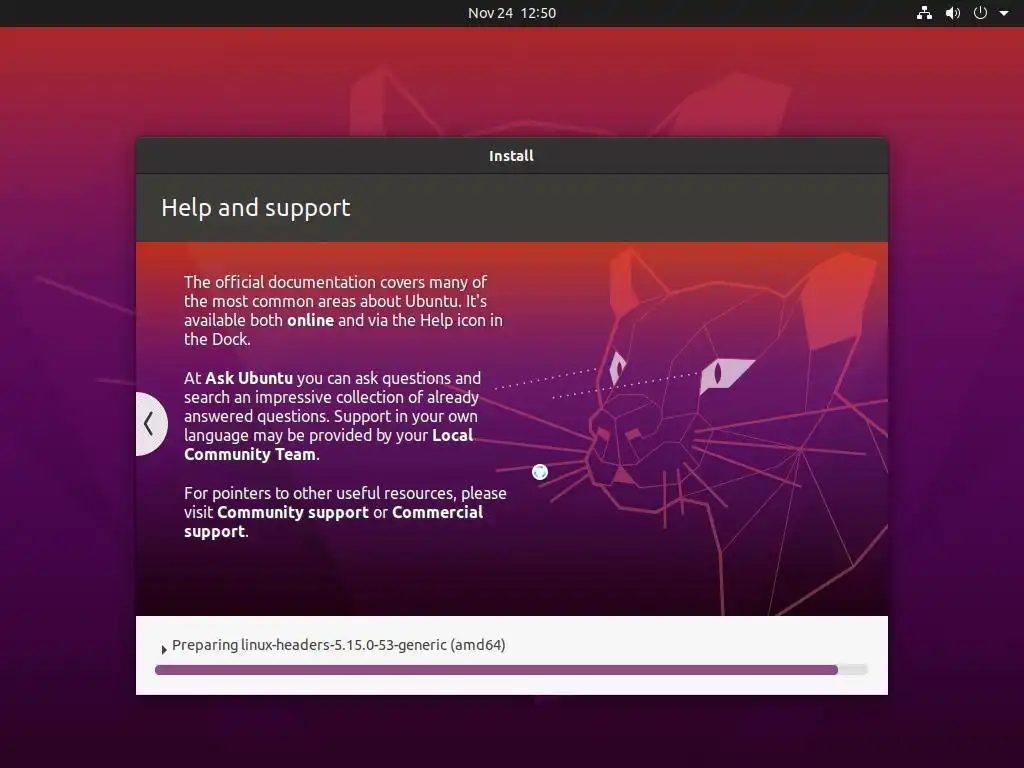This screenshot has height=768, width=1024.
Task: Visit the 'Community support' link
Action: [293, 512]
